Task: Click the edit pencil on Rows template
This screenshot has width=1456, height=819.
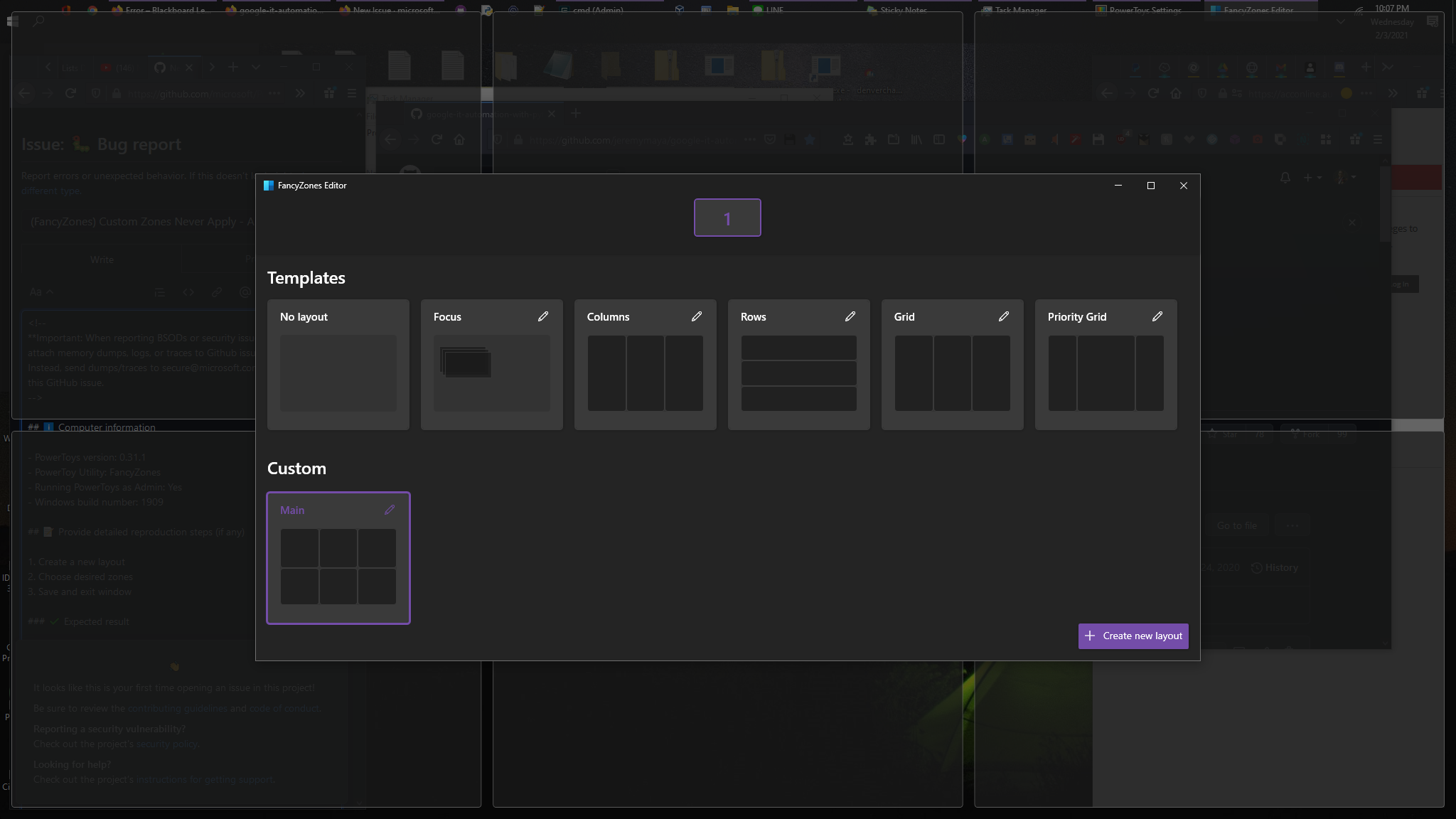Action: [x=850, y=316]
